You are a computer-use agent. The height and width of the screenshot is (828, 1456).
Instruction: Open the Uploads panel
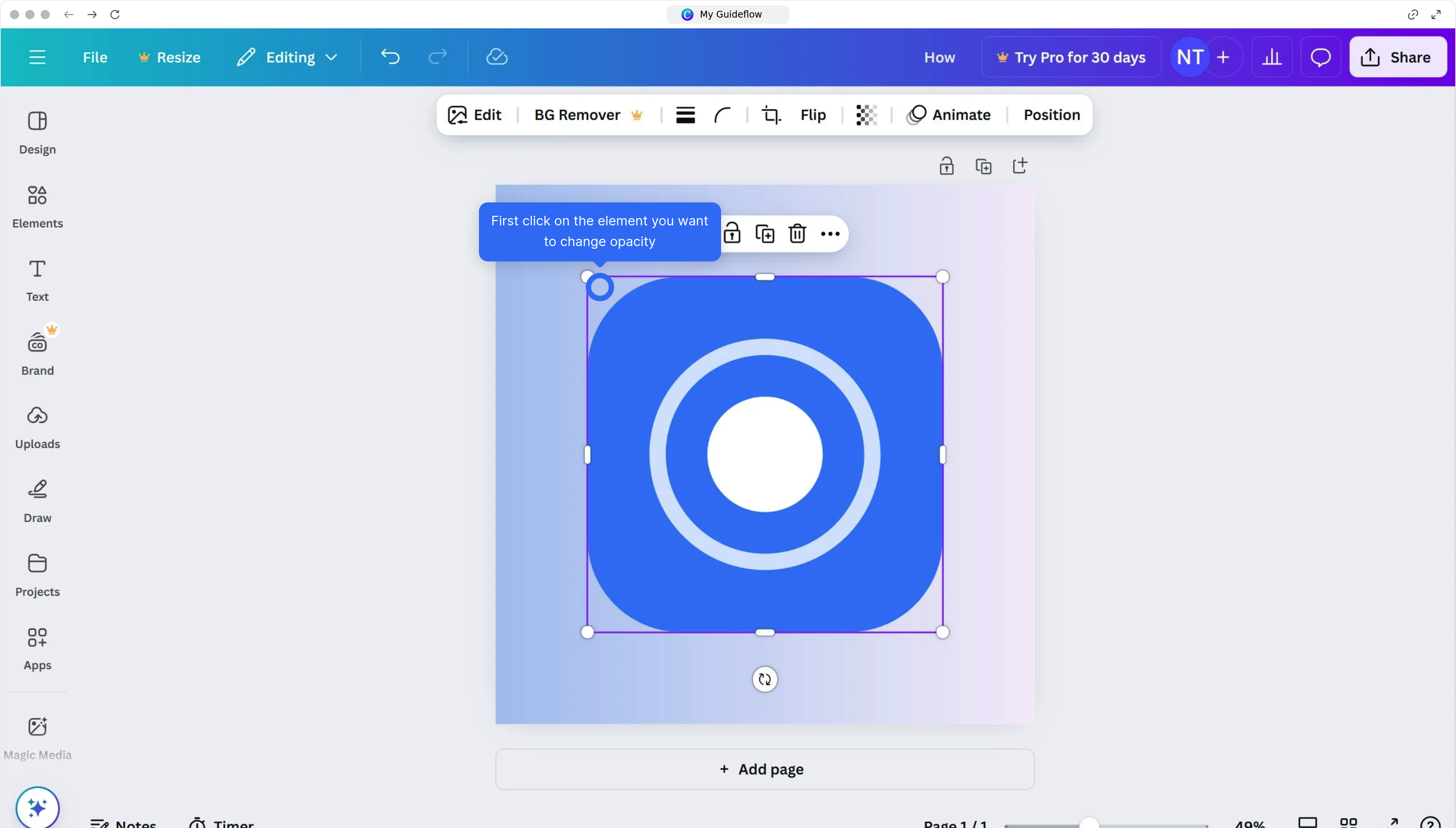(x=38, y=428)
